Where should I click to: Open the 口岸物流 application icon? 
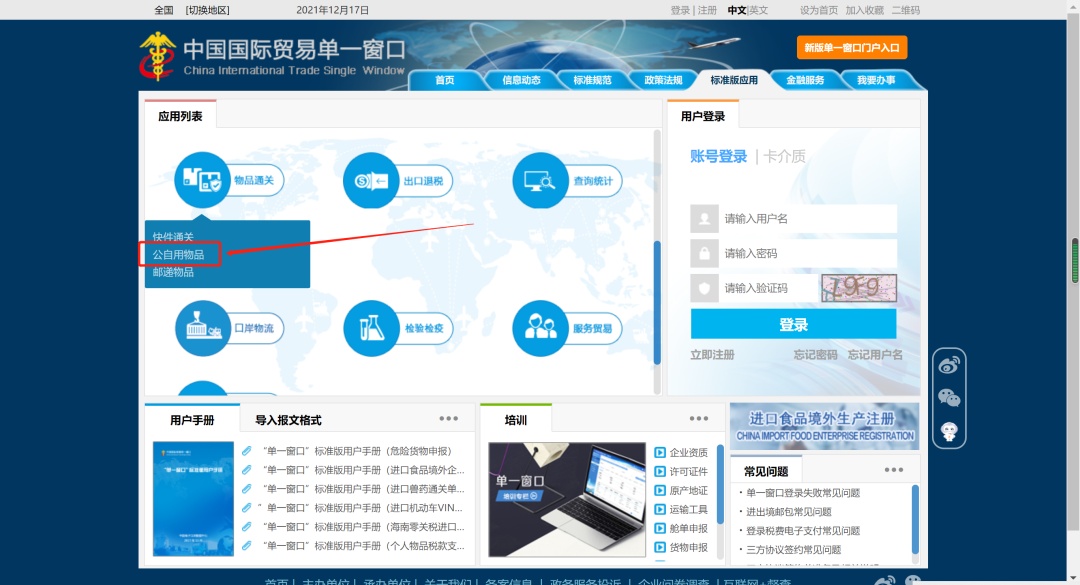pyautogui.click(x=203, y=327)
